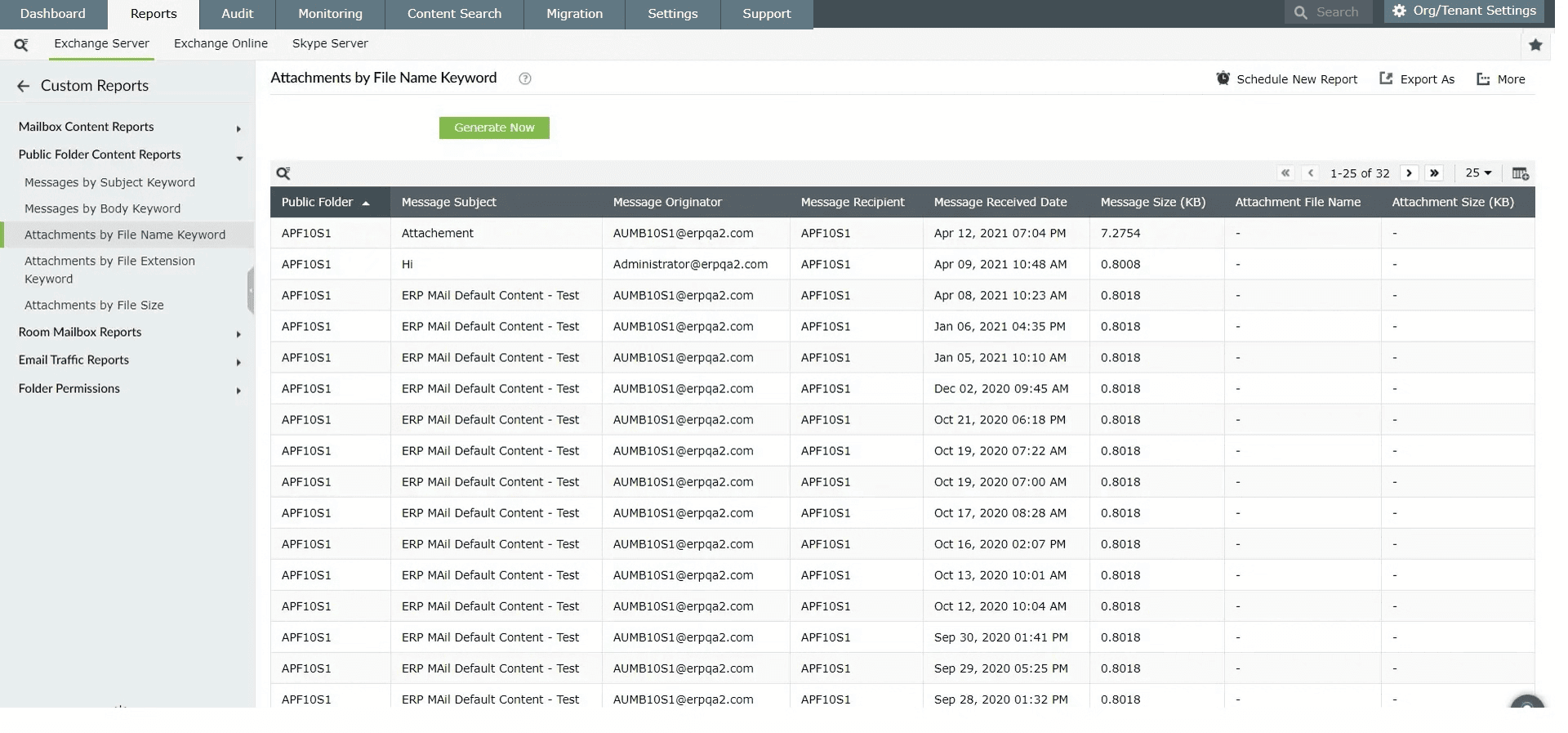Click the favorites star icon

[x=1535, y=45]
